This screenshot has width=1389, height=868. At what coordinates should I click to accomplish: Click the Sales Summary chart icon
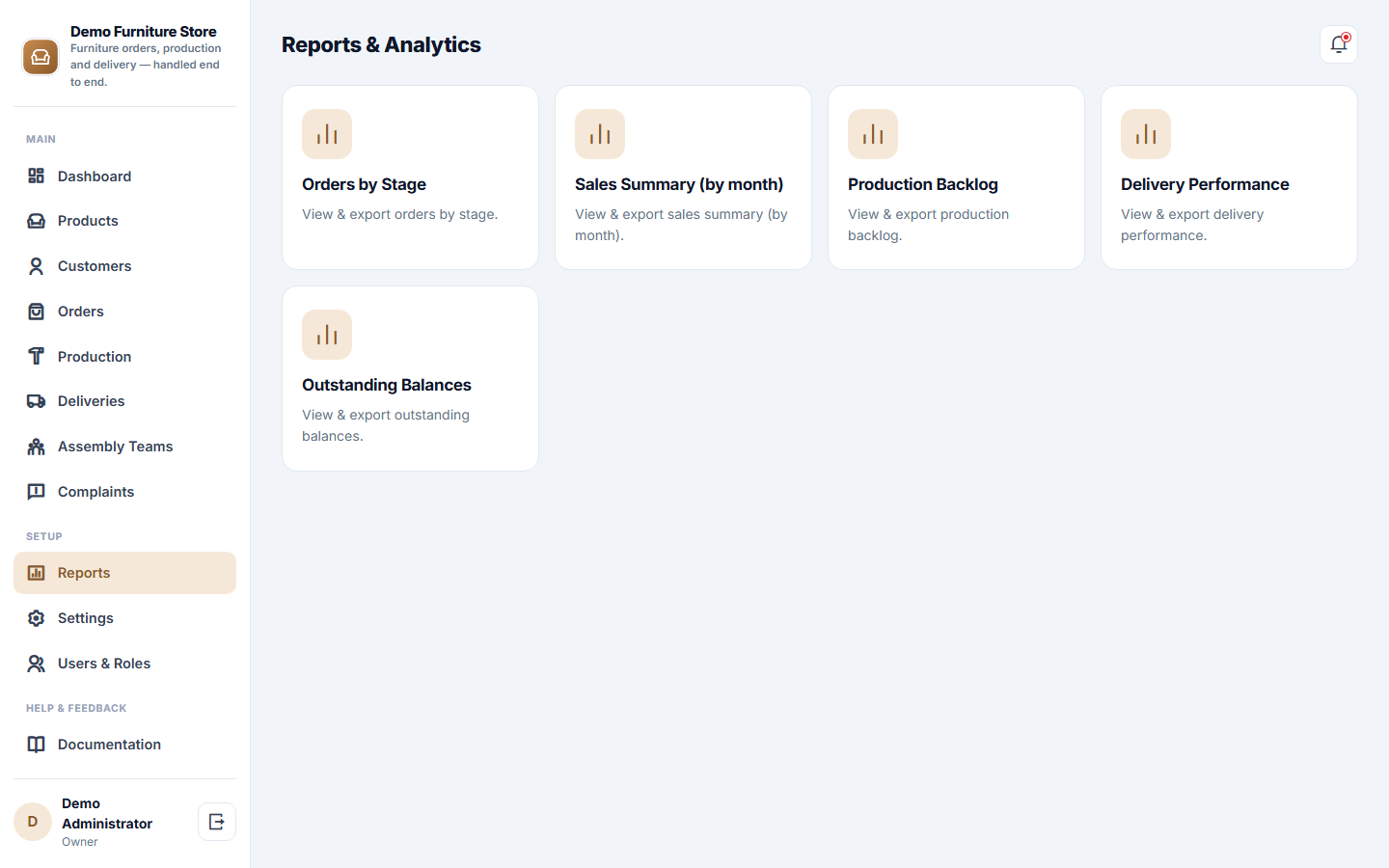click(600, 134)
